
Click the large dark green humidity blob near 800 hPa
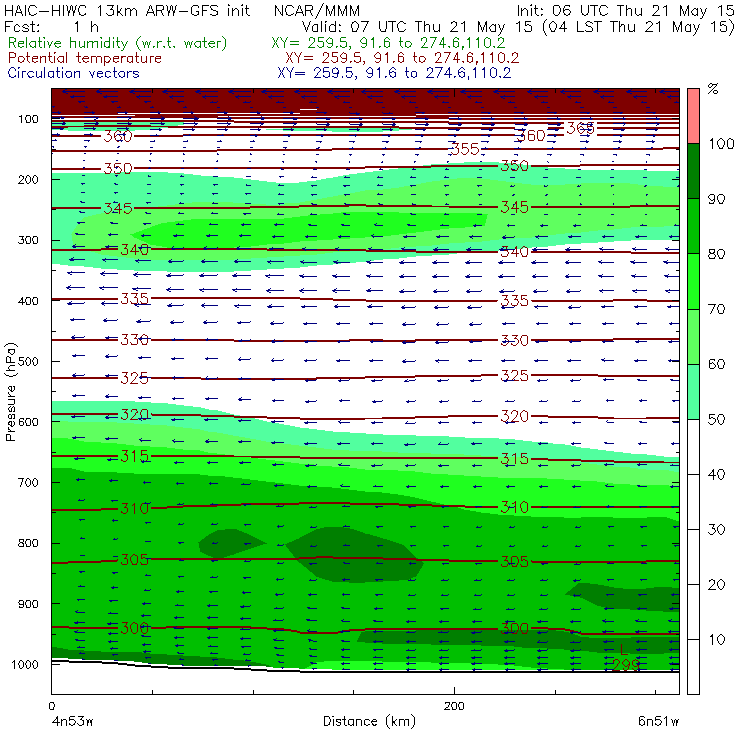point(355,555)
